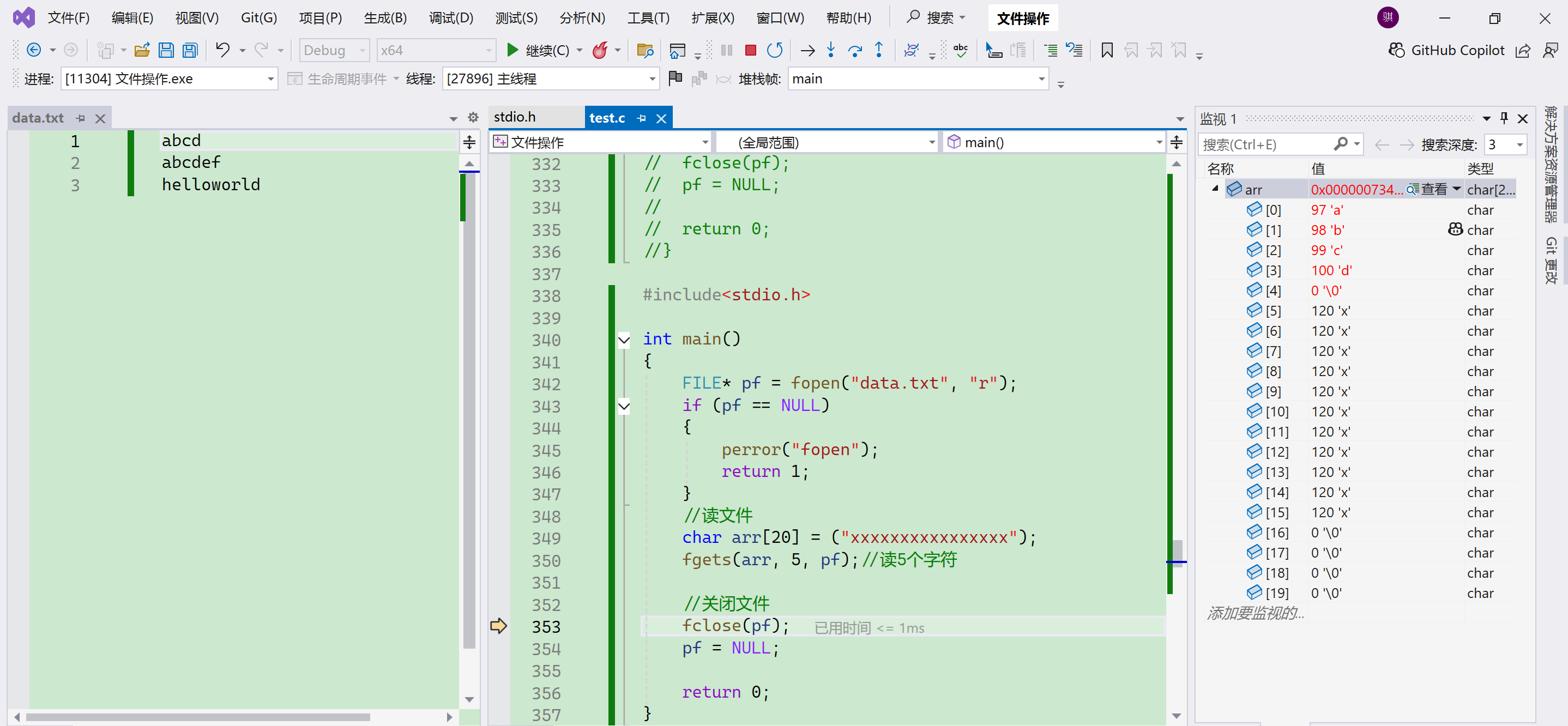The image size is (1568, 726).
Task: Pin the data.txt document tab
Action: (80, 118)
